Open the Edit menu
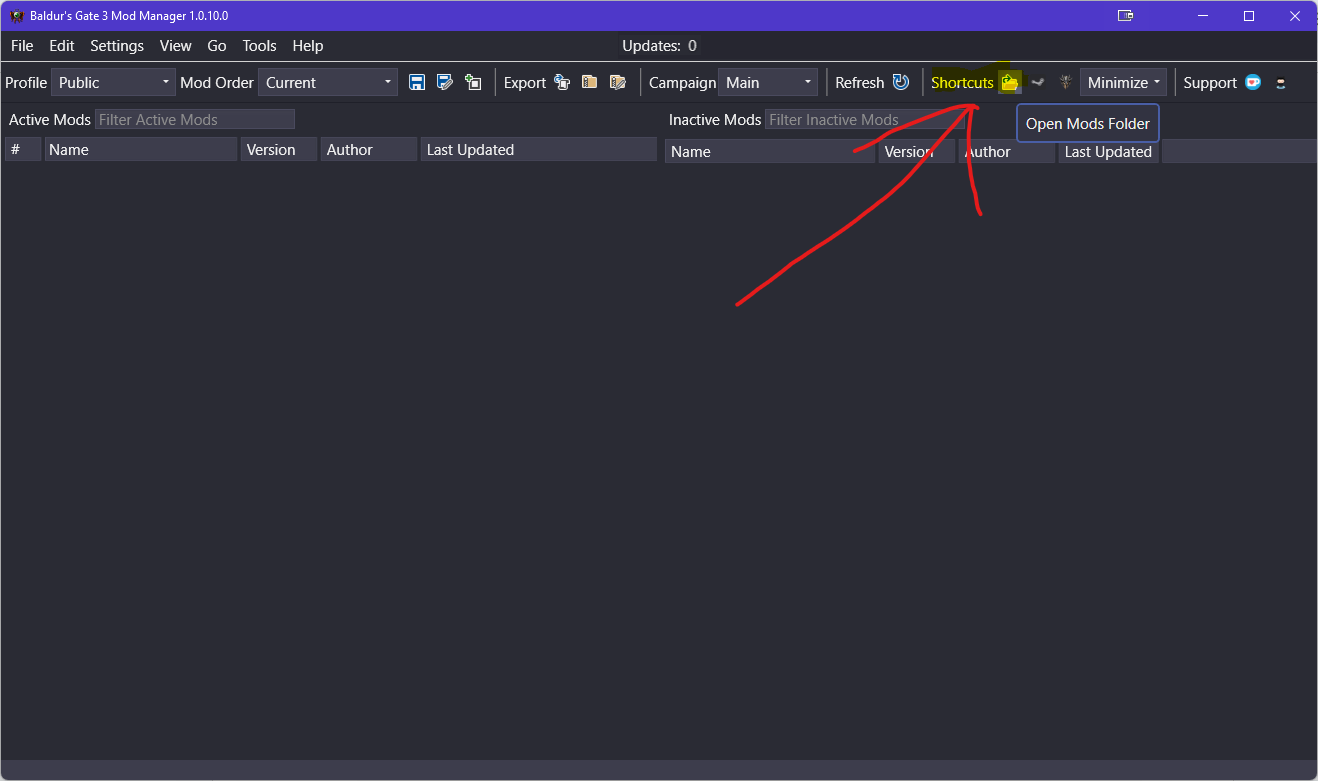This screenshot has height=781, width=1318. 62,46
